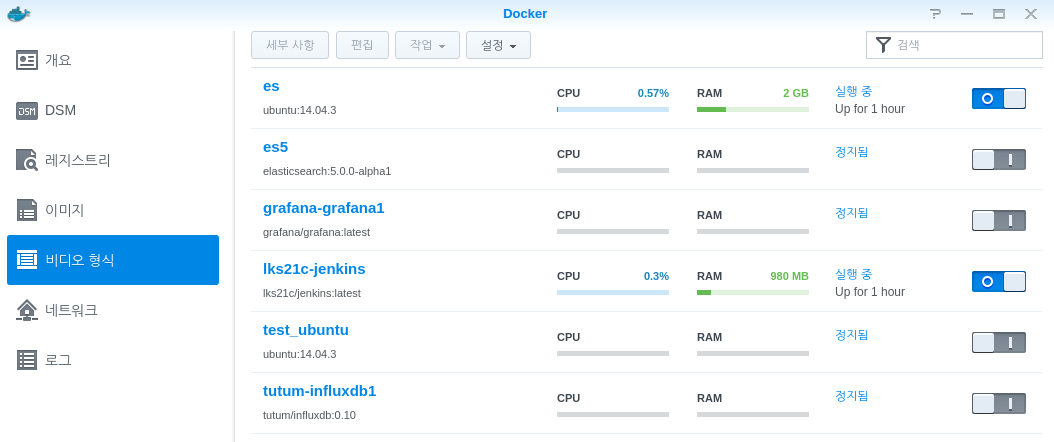The width and height of the screenshot is (1054, 442).
Task: Expand the 설정 settings dropdown
Action: (498, 45)
